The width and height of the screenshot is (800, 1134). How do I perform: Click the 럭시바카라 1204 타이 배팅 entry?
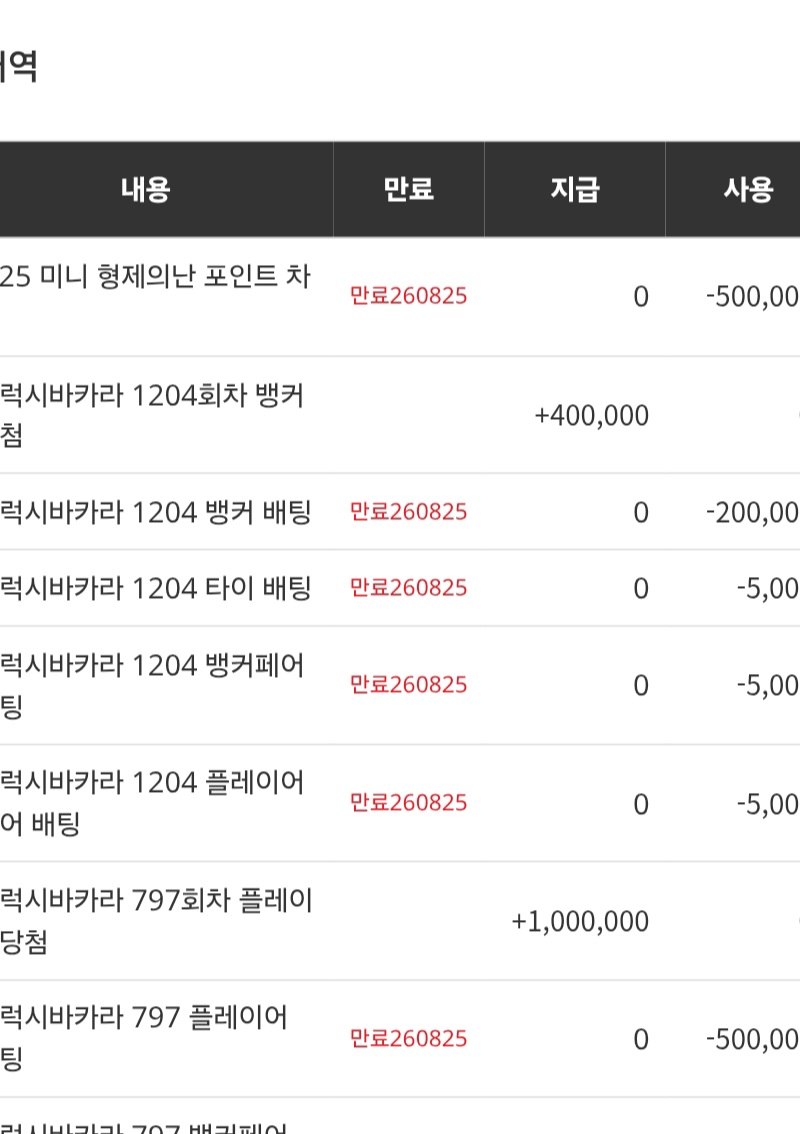click(x=156, y=589)
